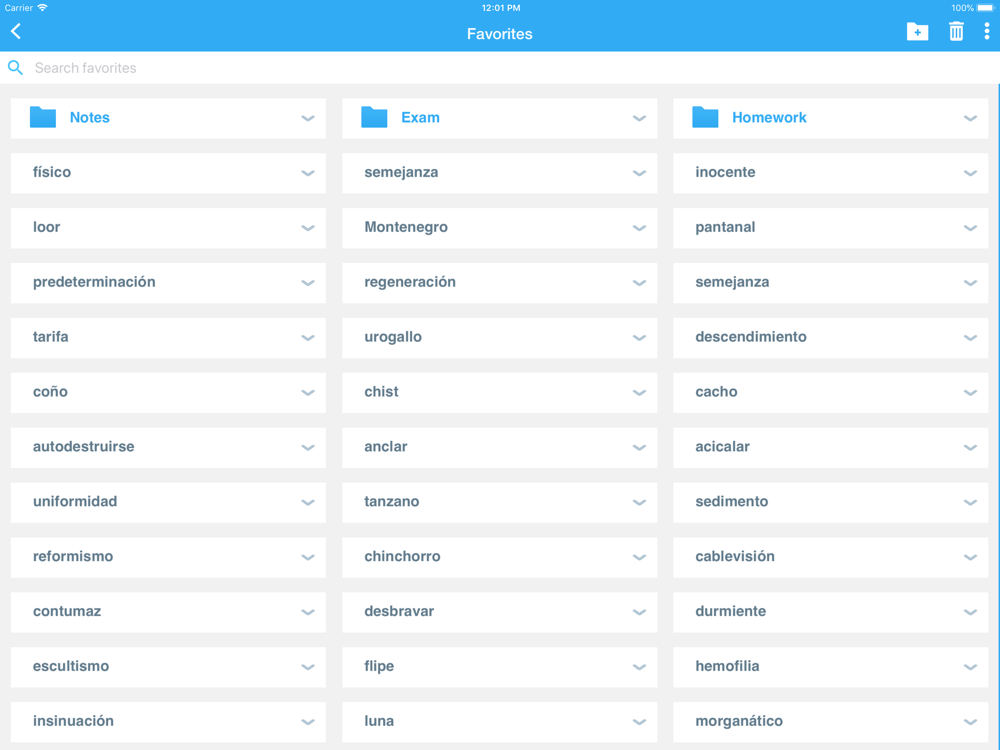Select the word uniformidad
Image resolution: width=1000 pixels, height=750 pixels.
pos(75,501)
